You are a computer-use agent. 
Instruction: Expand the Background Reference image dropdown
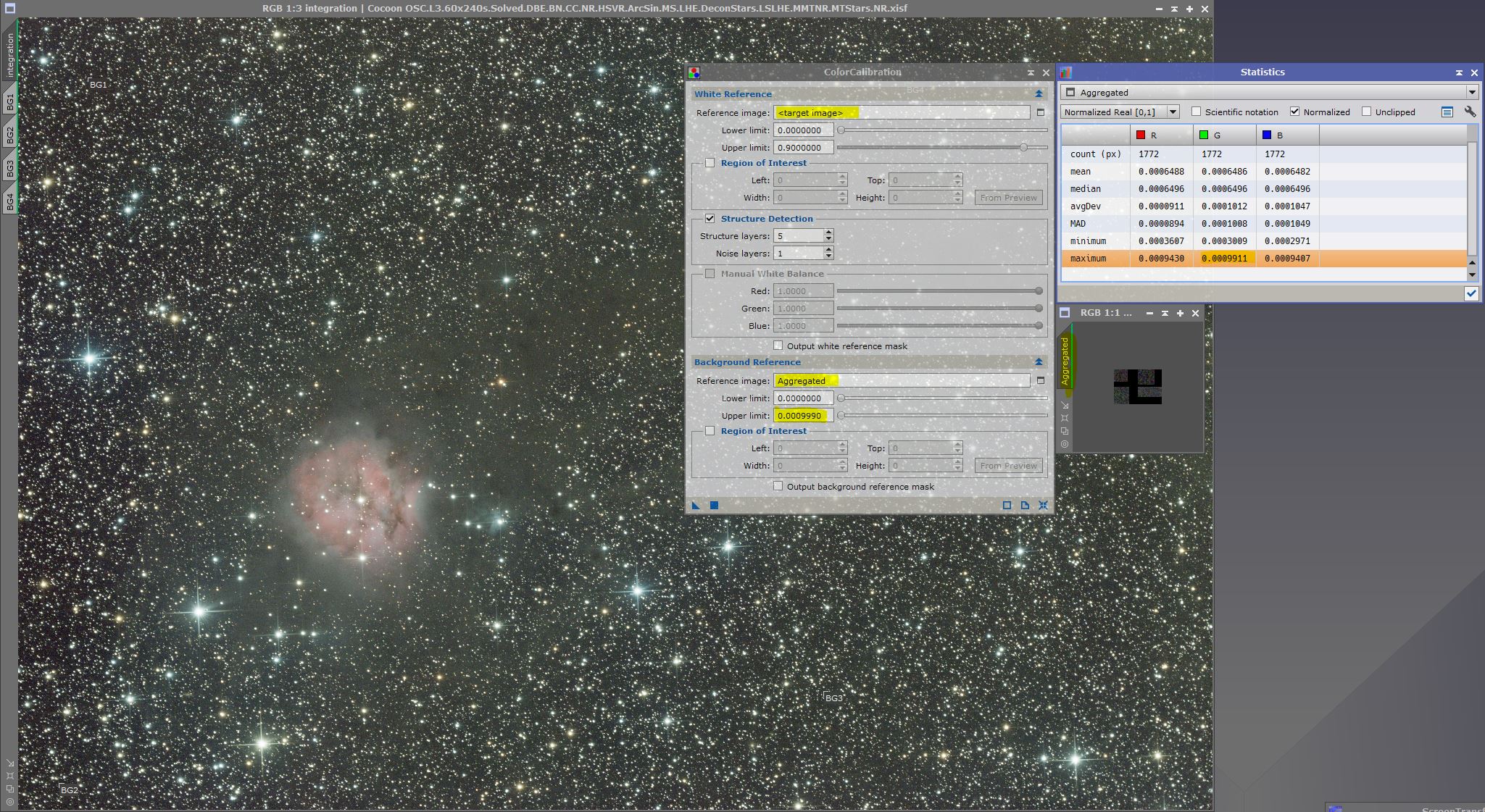click(x=1041, y=381)
